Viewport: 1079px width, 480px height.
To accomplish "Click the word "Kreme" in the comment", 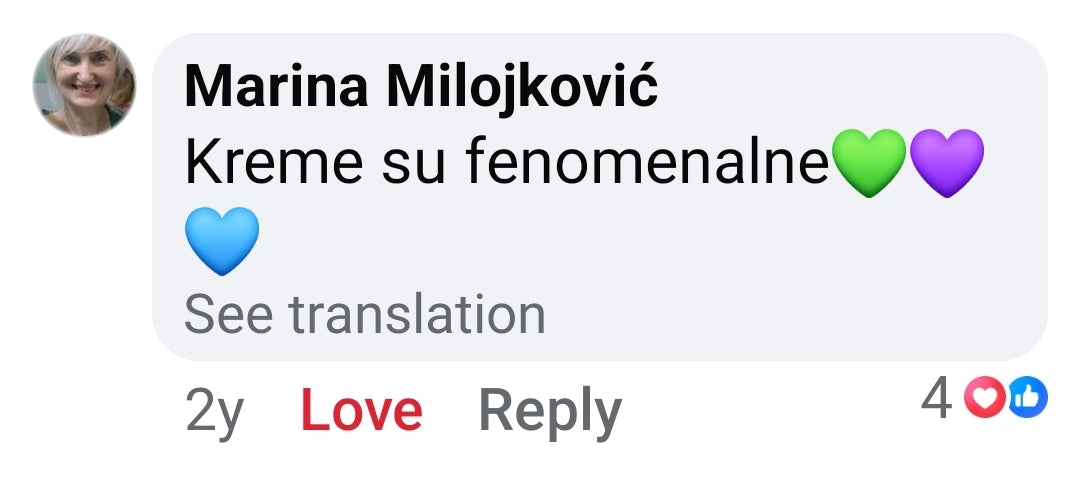I will pyautogui.click(x=270, y=164).
